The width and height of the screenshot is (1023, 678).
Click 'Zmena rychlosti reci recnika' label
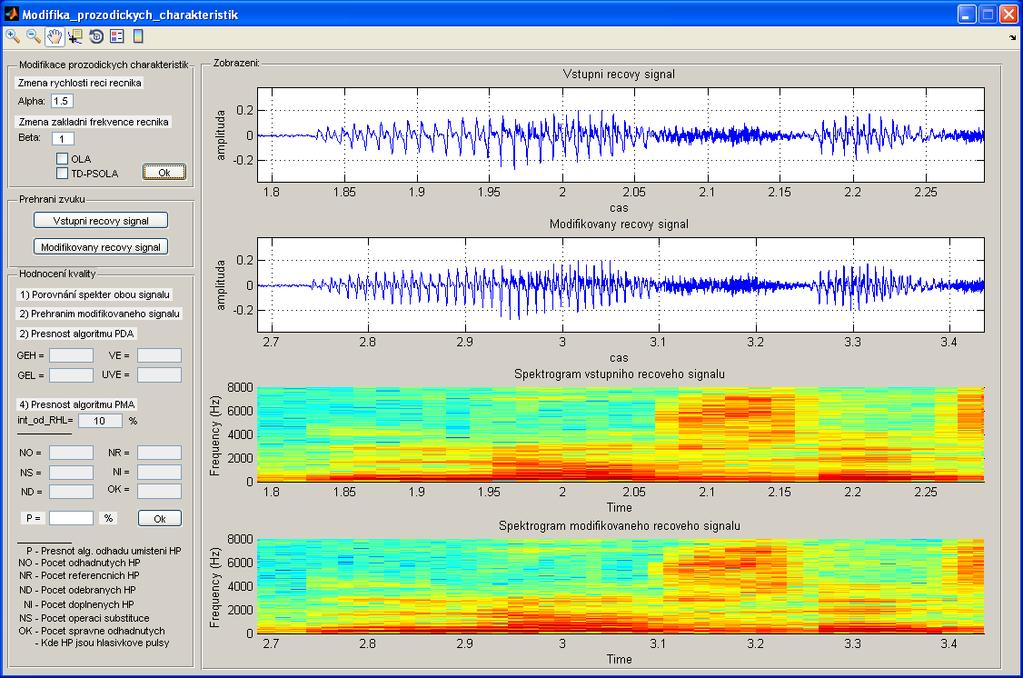pos(79,83)
